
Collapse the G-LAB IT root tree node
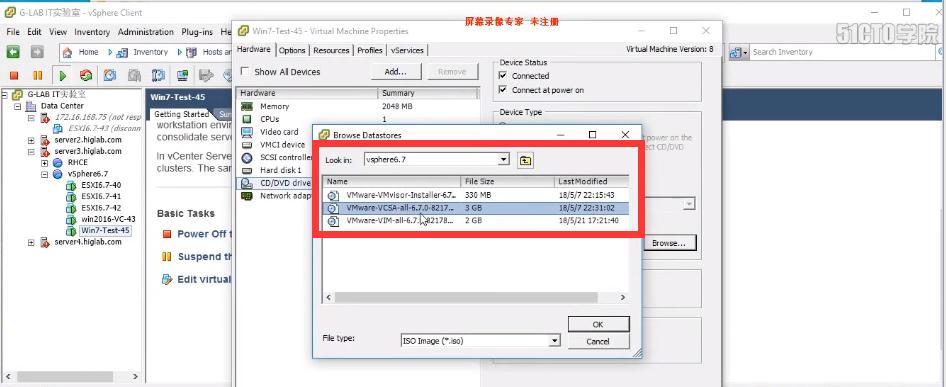[x=5, y=95]
